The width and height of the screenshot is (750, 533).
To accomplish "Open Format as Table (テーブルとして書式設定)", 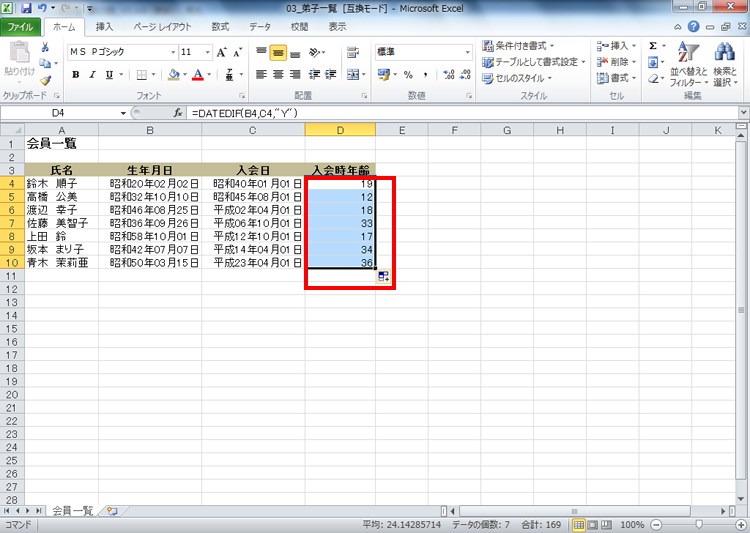I will coord(534,62).
